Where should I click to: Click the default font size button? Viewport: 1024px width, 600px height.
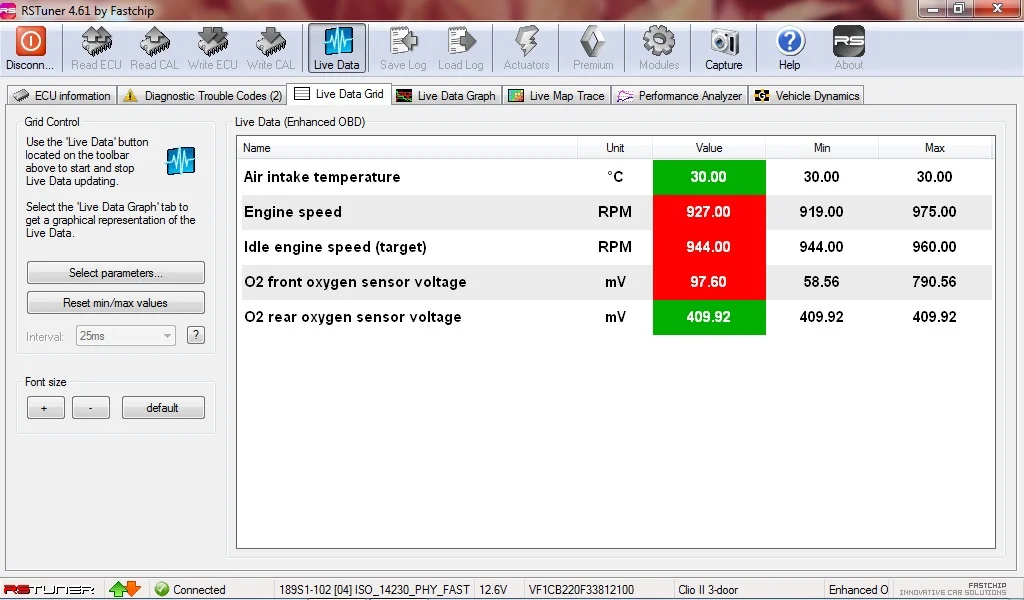coord(163,408)
